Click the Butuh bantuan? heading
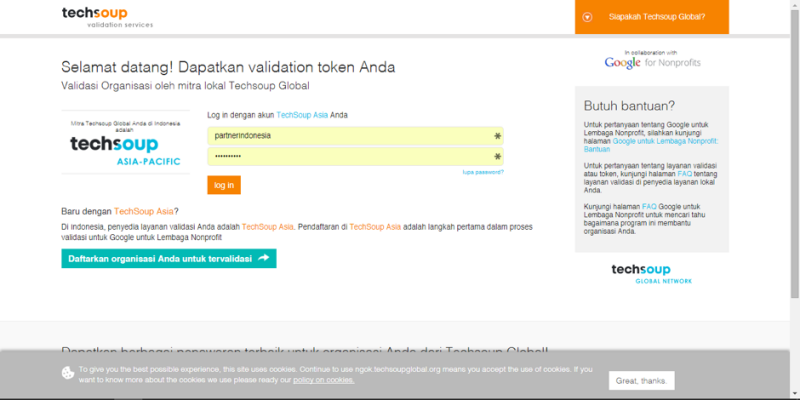 tap(629, 106)
